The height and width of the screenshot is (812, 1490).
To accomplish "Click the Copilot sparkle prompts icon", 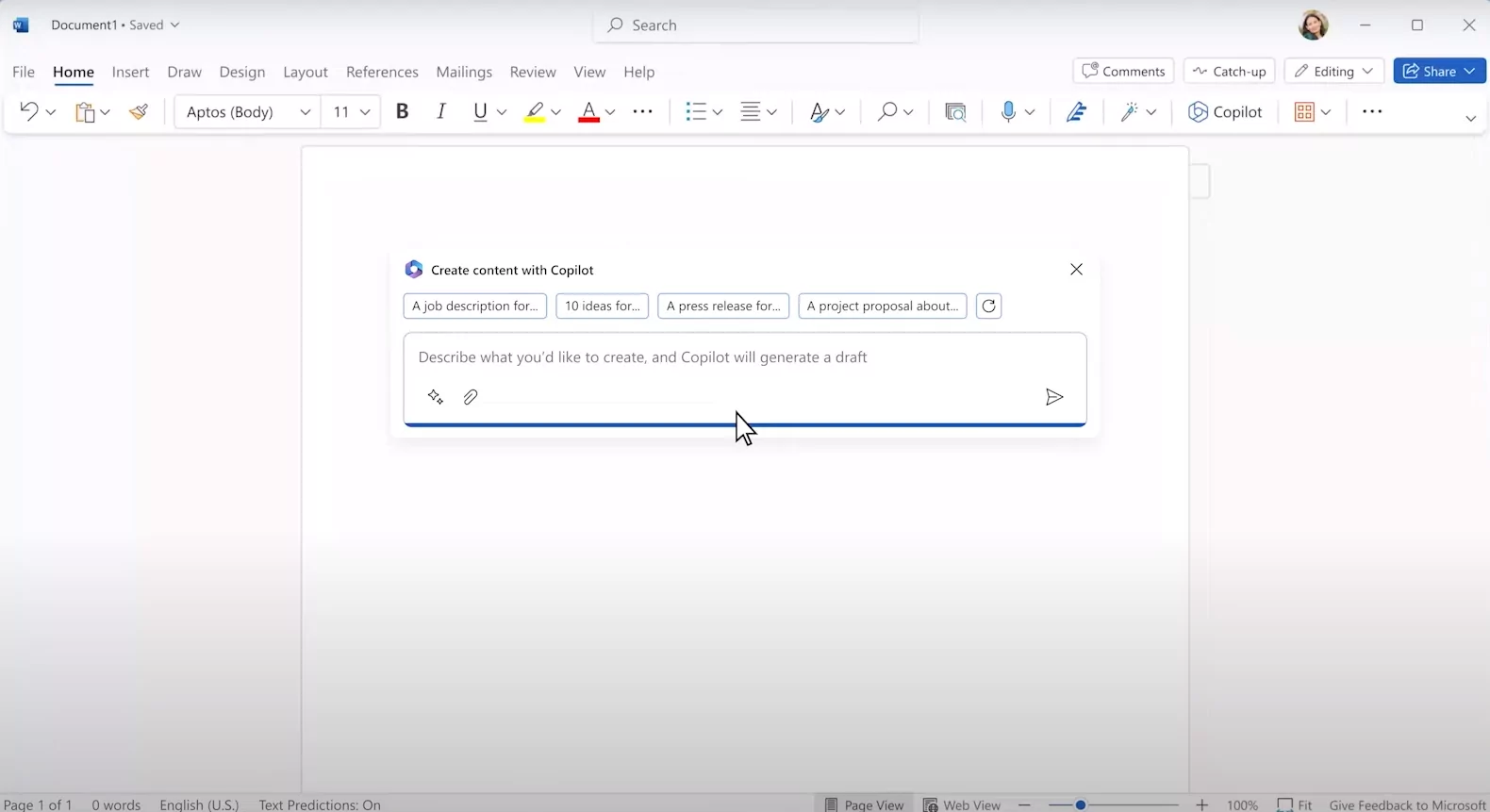I will [x=435, y=397].
